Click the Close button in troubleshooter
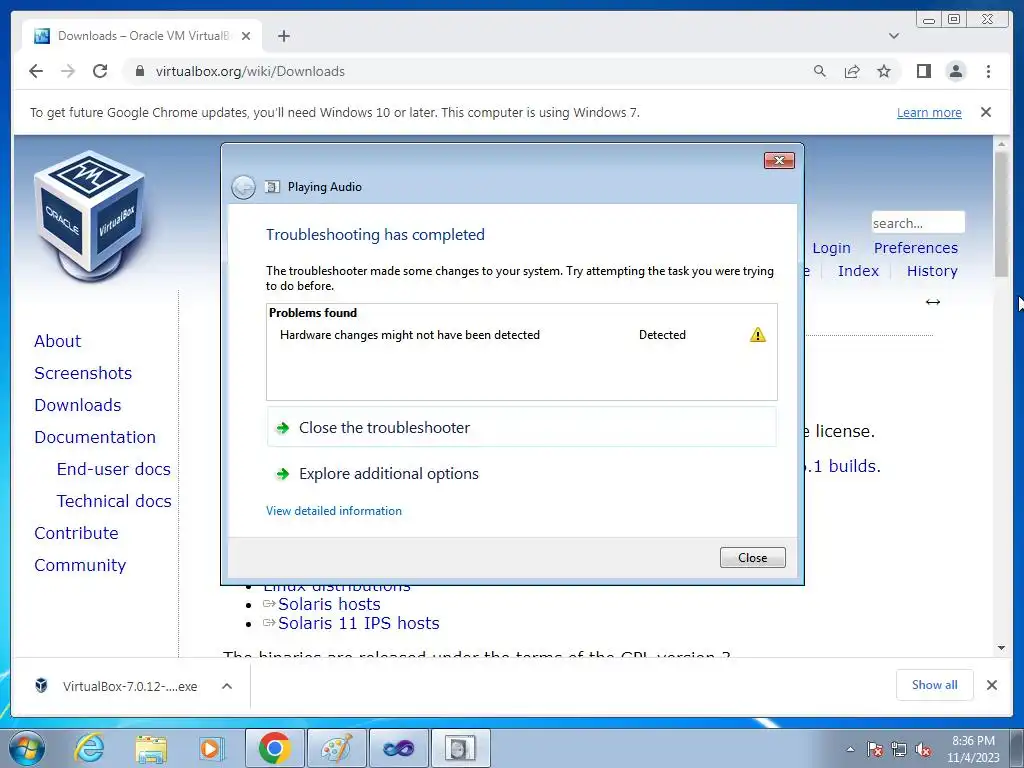The width and height of the screenshot is (1024, 768). coord(752,558)
